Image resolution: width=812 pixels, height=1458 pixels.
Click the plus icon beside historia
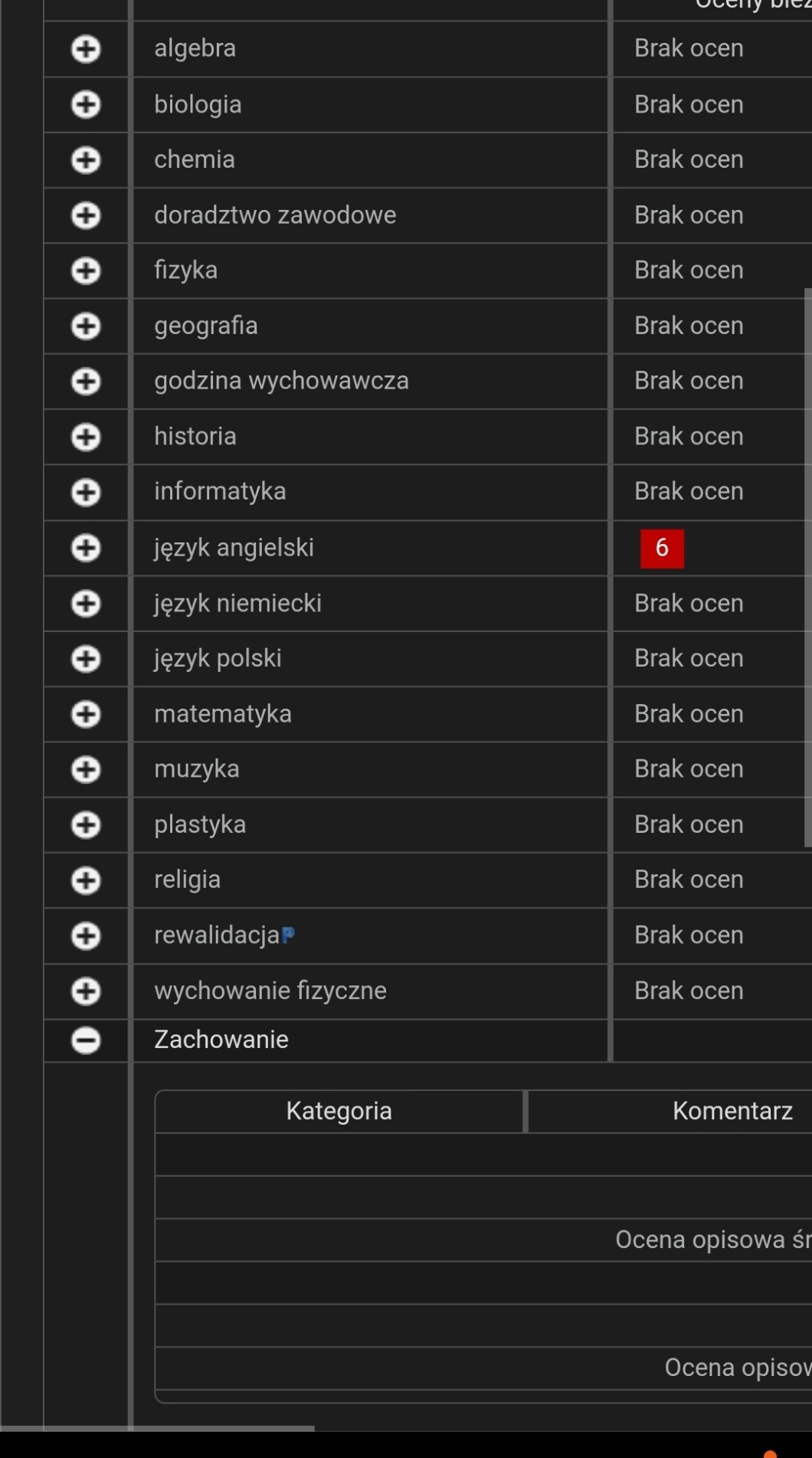(86, 437)
